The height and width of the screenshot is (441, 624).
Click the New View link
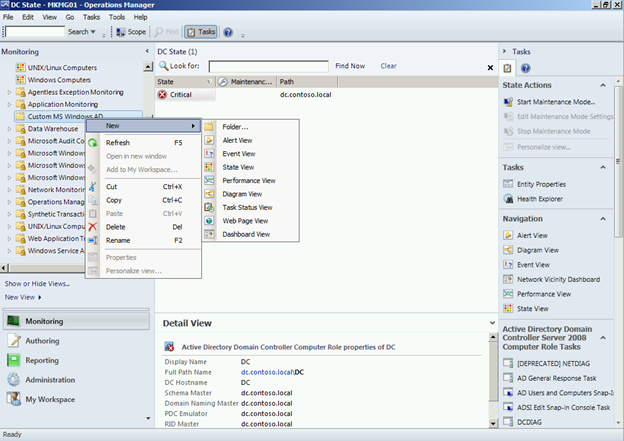20,297
